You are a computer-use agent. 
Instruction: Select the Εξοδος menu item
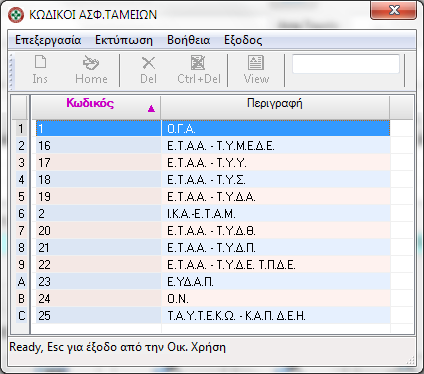[x=243, y=40]
